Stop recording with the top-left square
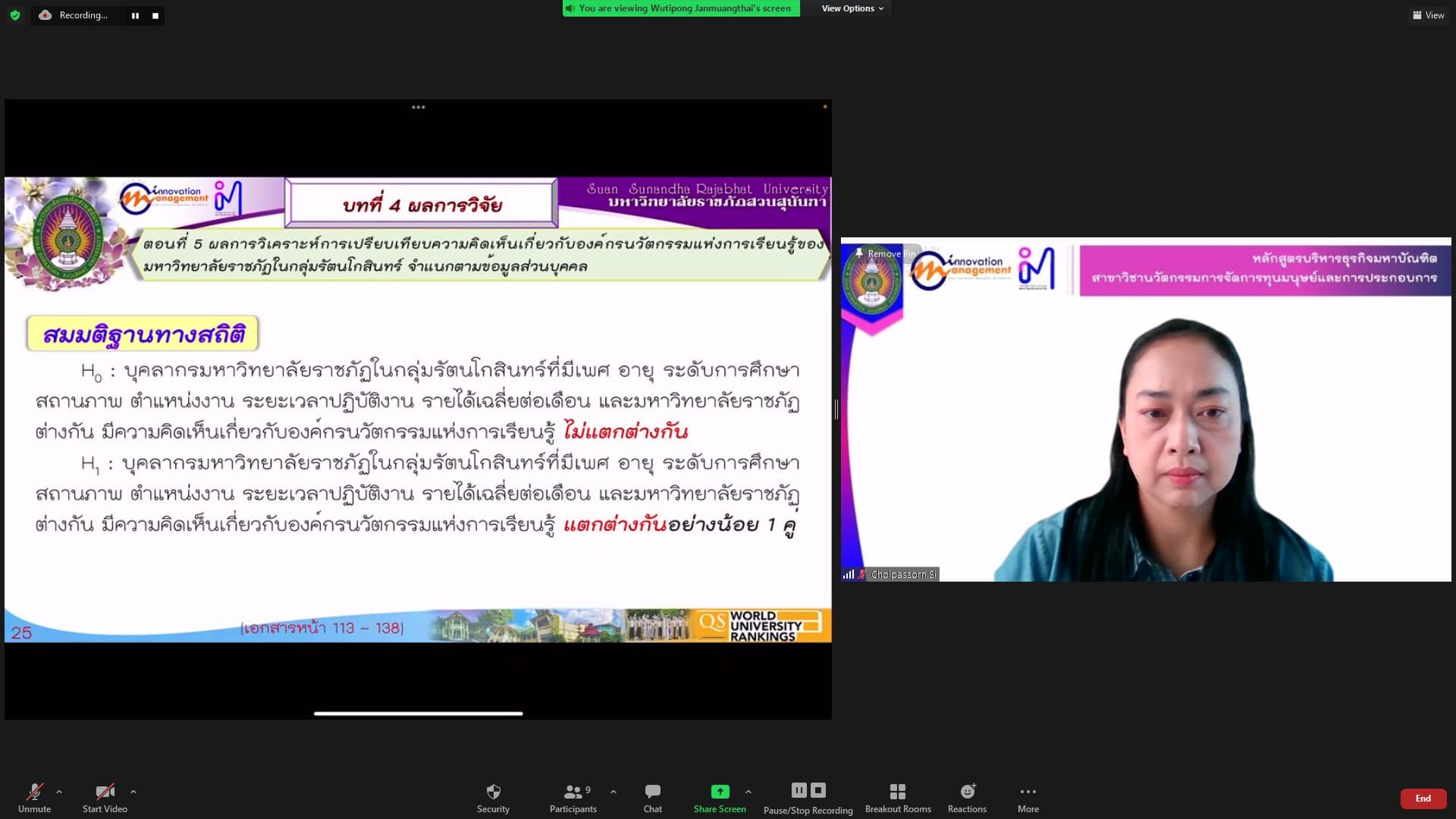This screenshot has width=1456, height=819. 155,15
